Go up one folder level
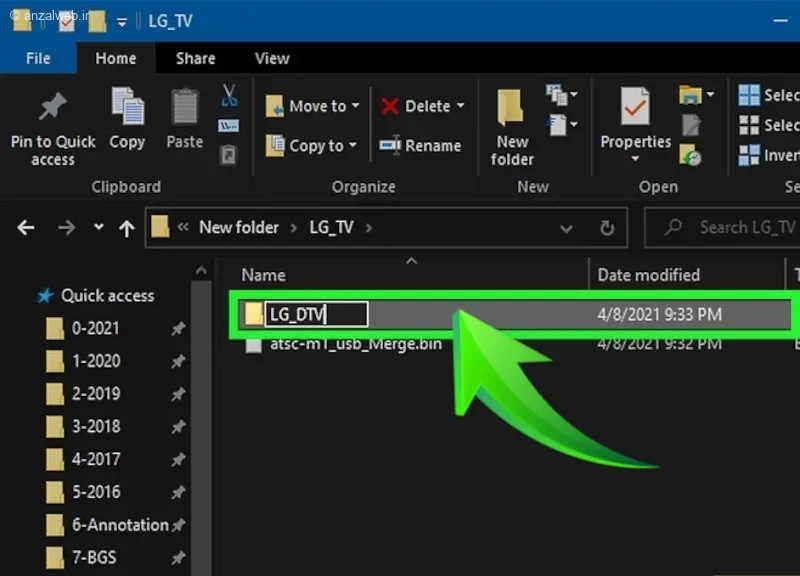This screenshot has height=576, width=800. click(x=126, y=228)
